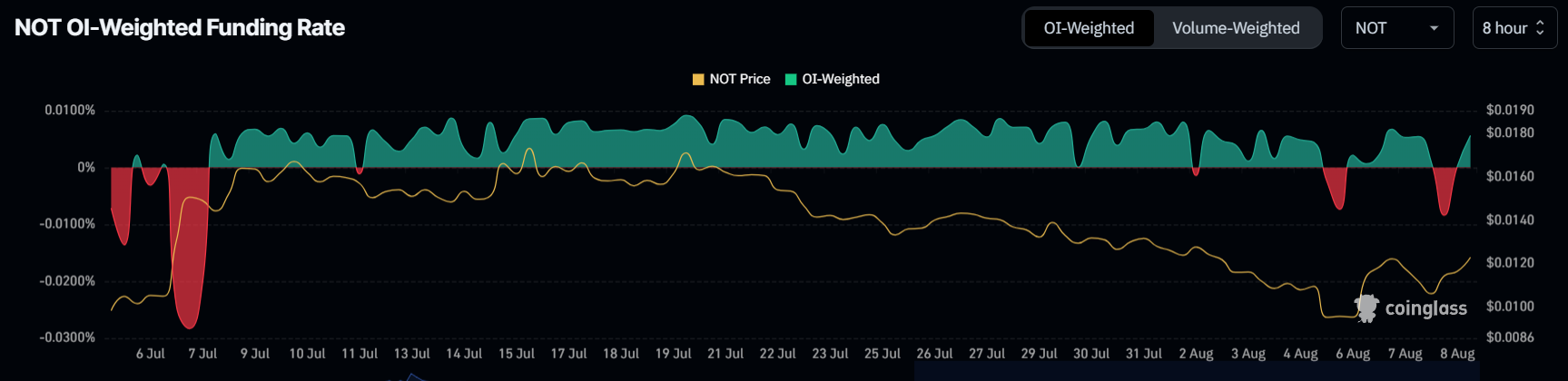Click the $0.0120 price axis label
1568x381 pixels.
click(1510, 262)
